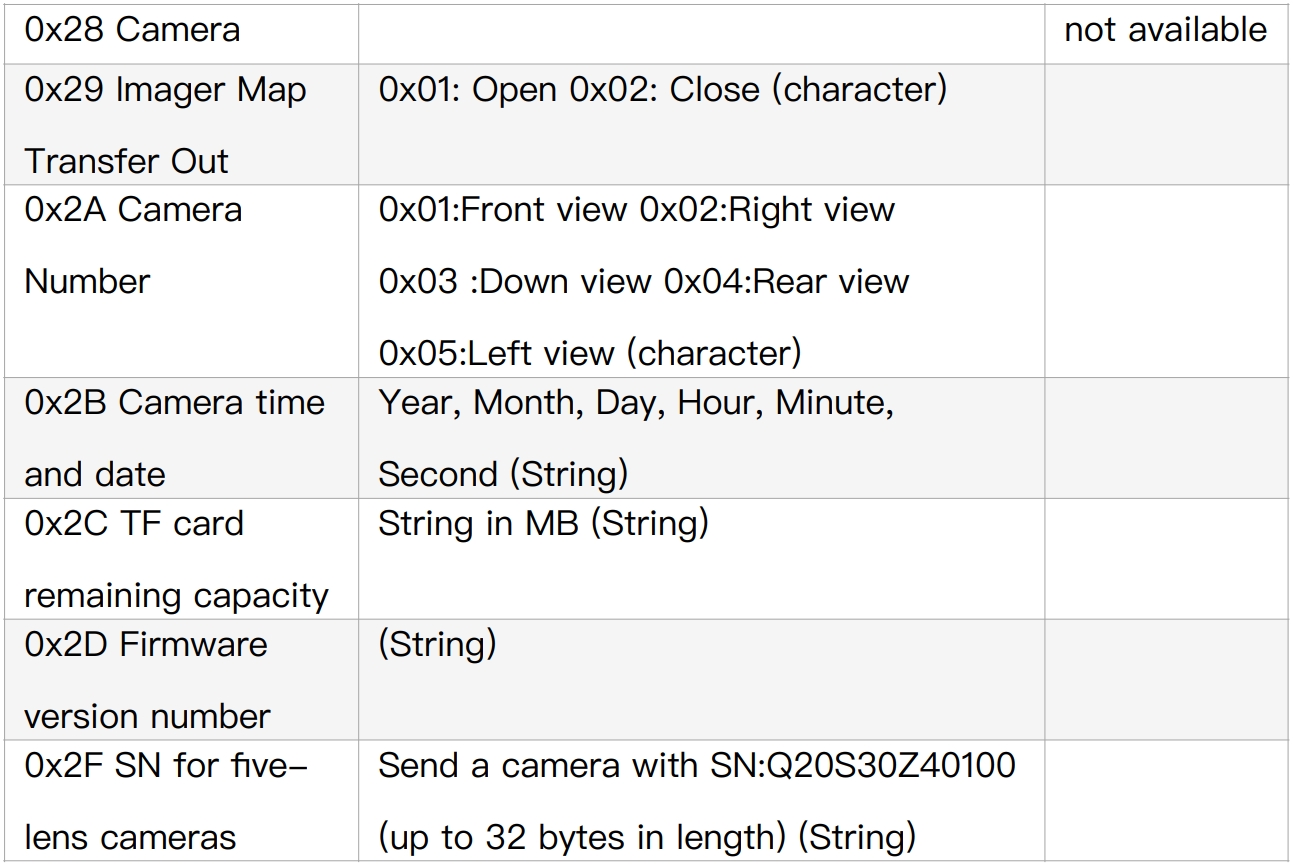
Task: Click '0x2B Camera time and date' cell
Action: coord(174,438)
